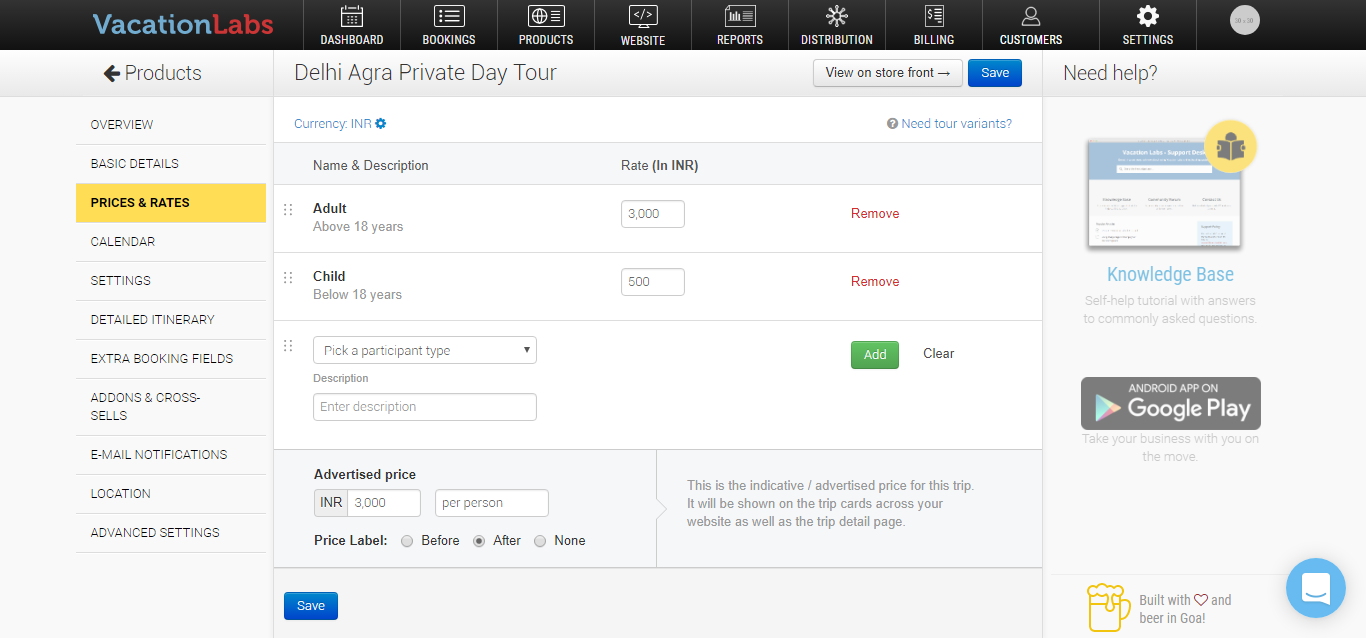Remove the Child rate row
This screenshot has width=1366, height=638.
pos(874,282)
